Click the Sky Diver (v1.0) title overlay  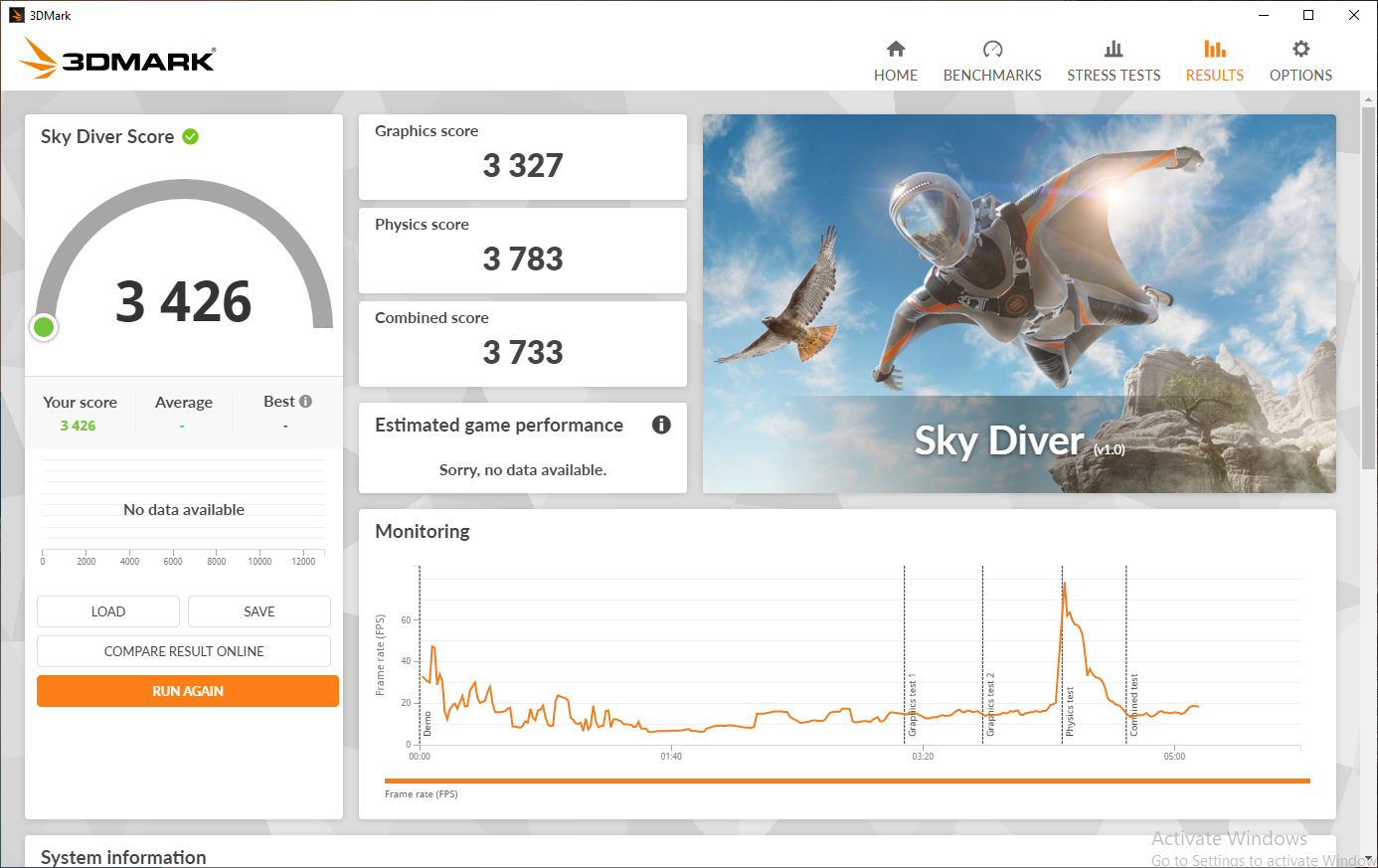[x=1019, y=440]
